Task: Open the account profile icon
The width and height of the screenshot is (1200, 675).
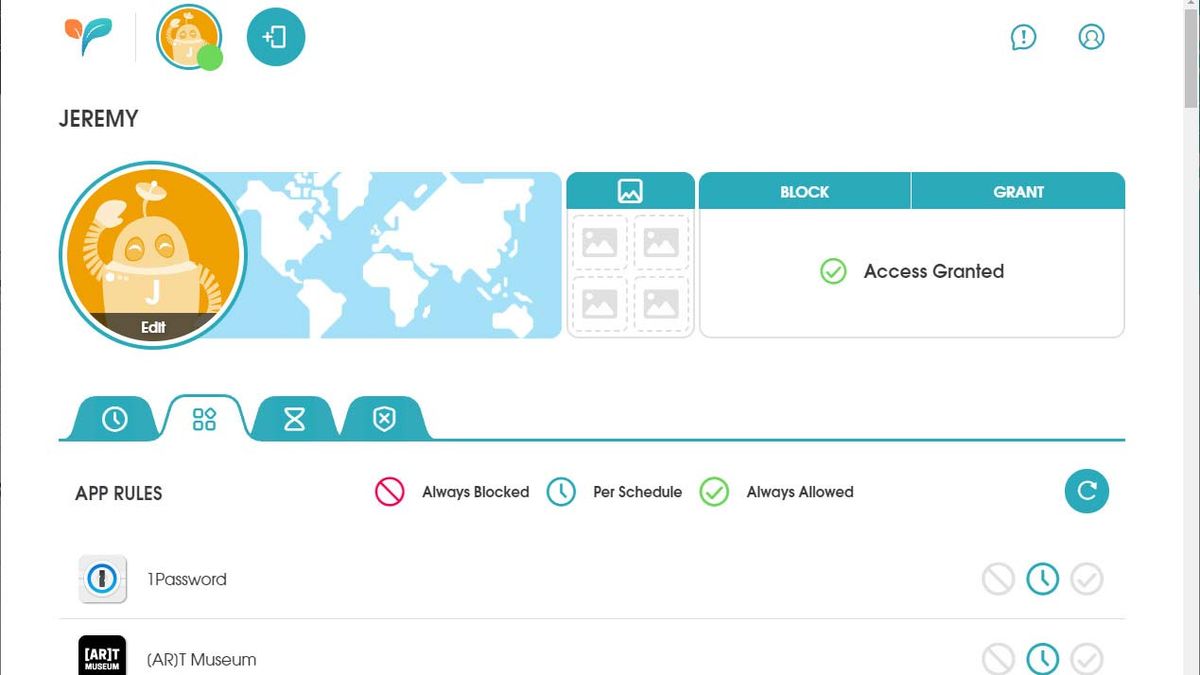Action: [1091, 37]
